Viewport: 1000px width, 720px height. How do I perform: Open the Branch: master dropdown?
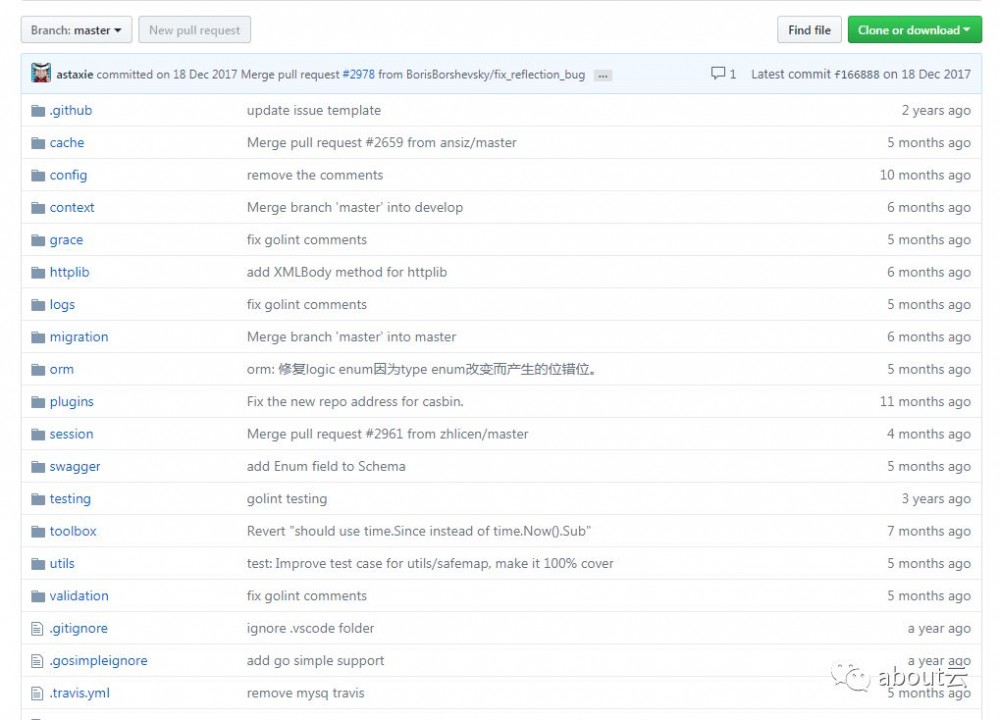click(x=76, y=30)
